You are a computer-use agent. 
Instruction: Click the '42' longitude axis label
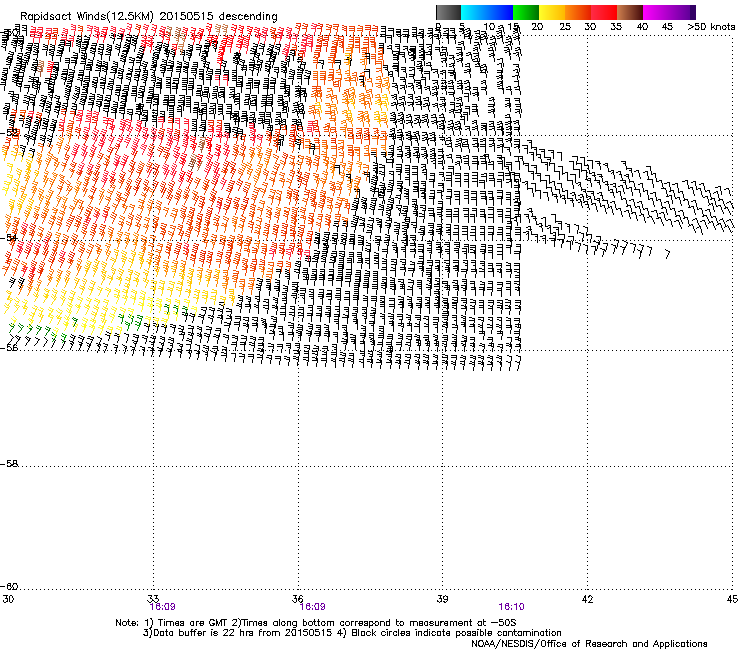click(588, 599)
